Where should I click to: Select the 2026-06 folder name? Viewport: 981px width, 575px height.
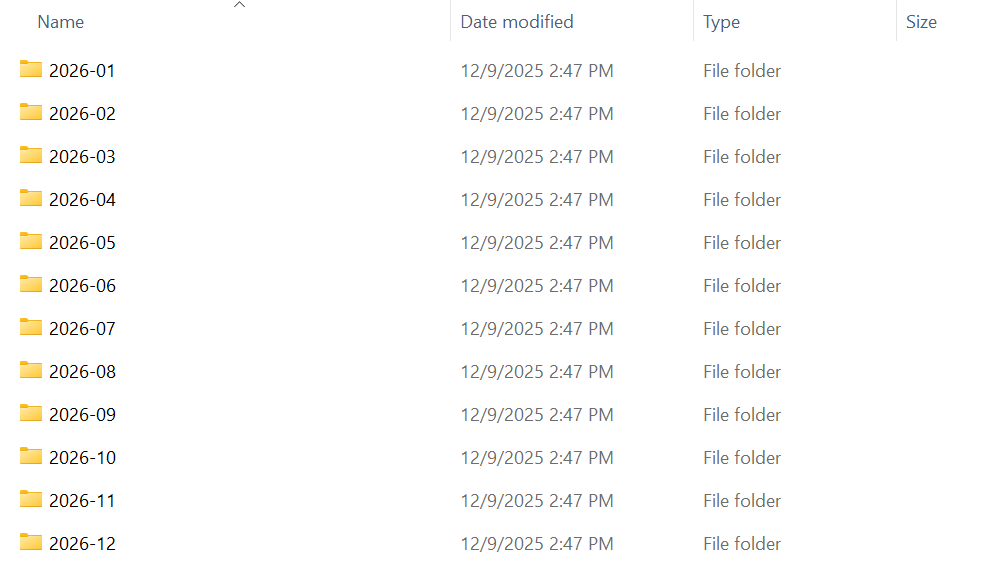coord(82,286)
